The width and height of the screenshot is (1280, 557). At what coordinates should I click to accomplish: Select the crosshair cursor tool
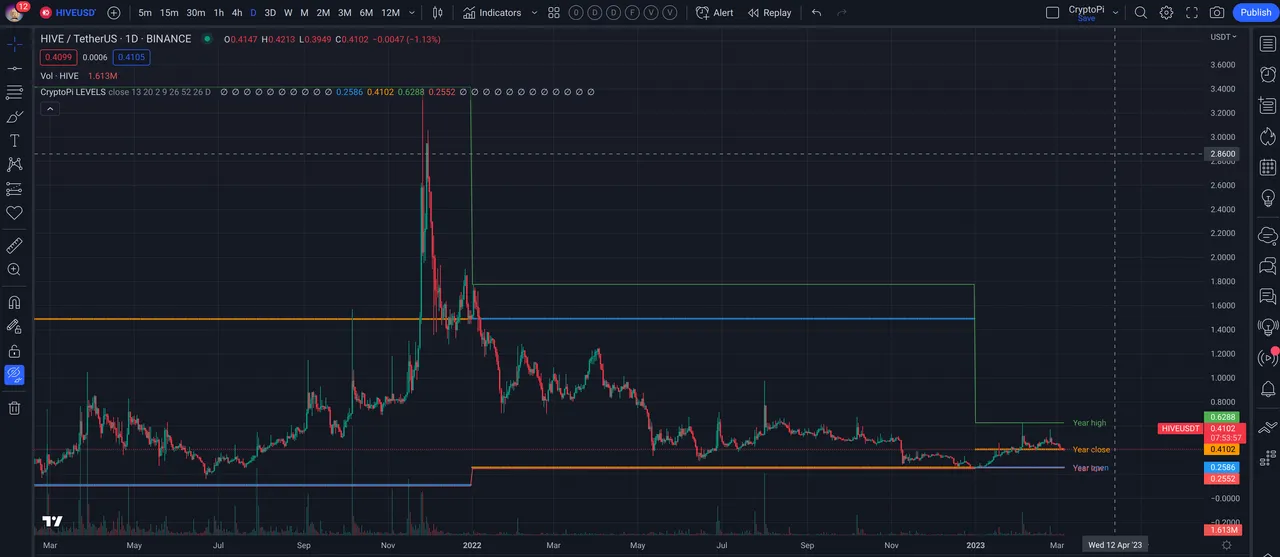(x=14, y=44)
